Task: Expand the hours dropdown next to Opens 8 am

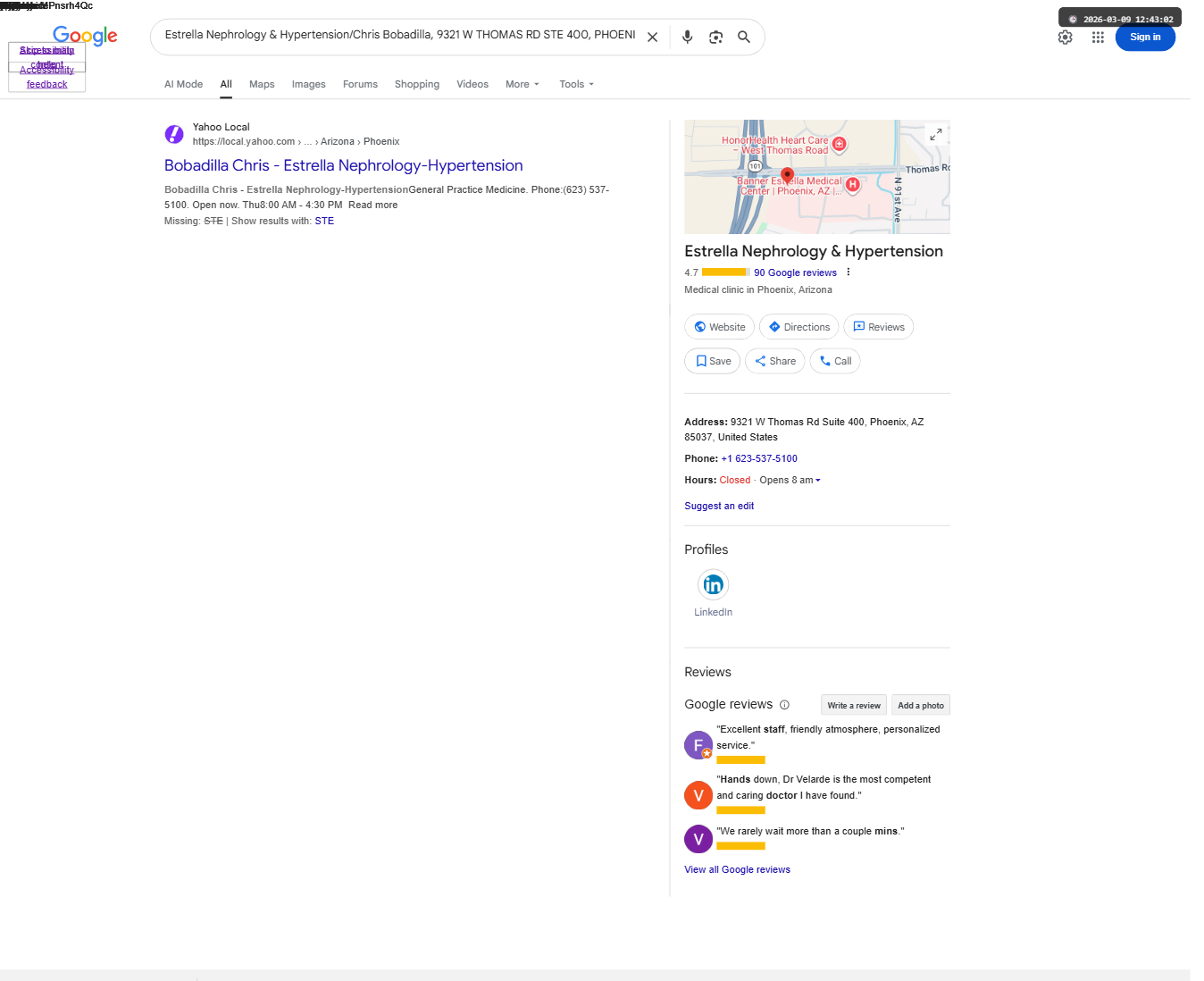Action: [x=817, y=480]
